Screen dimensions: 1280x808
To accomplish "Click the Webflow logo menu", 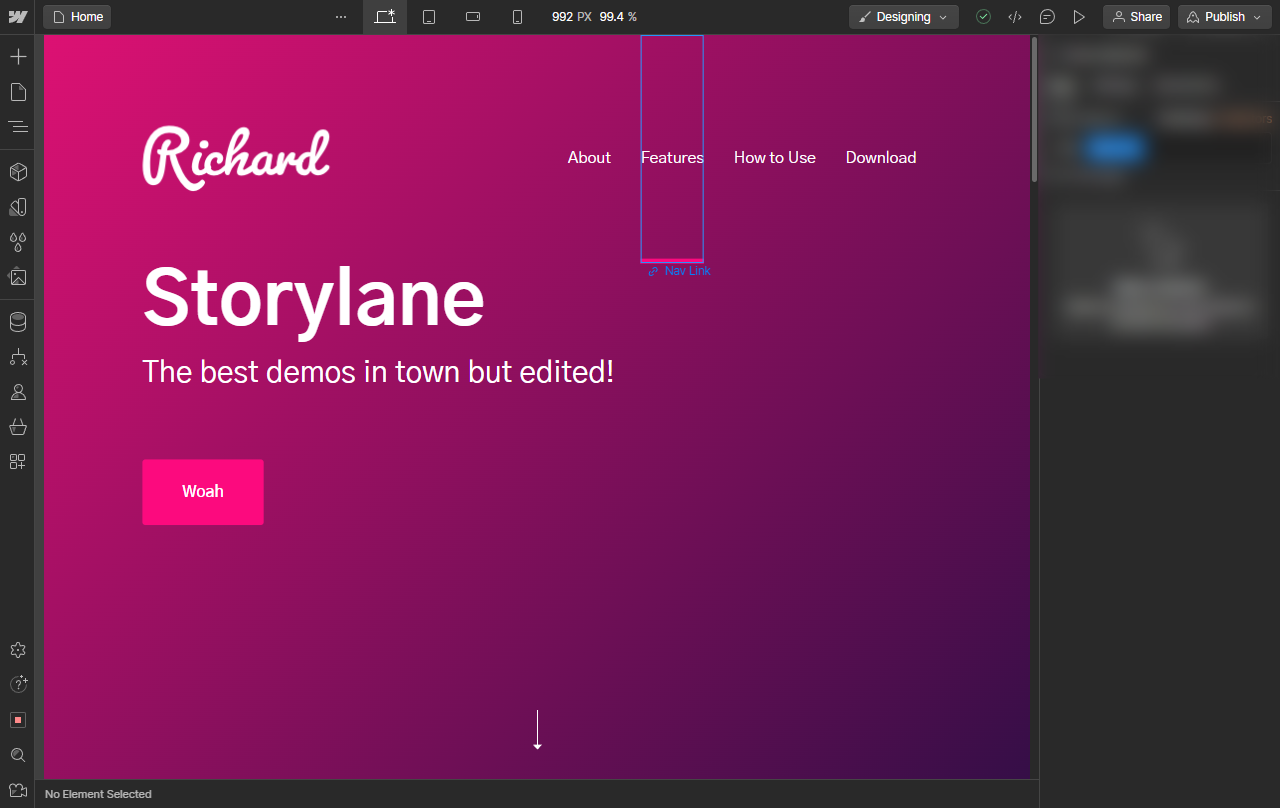I will click(x=17, y=17).
